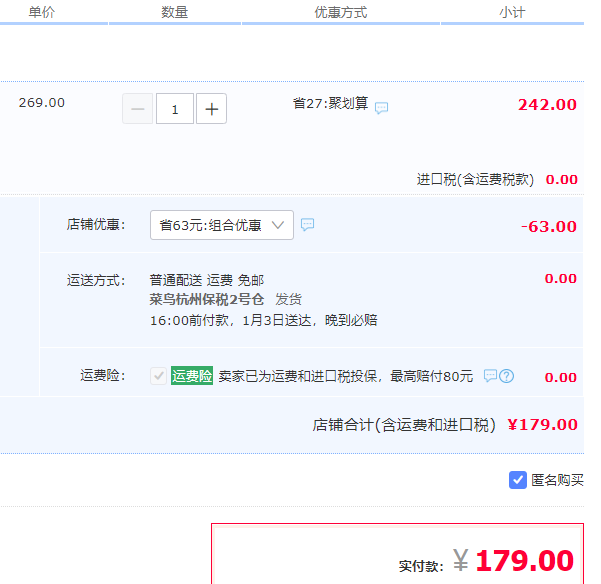Viewport: 601px width, 584px height.
Task: Toggle the 运费险 checkbox
Action: 158,376
